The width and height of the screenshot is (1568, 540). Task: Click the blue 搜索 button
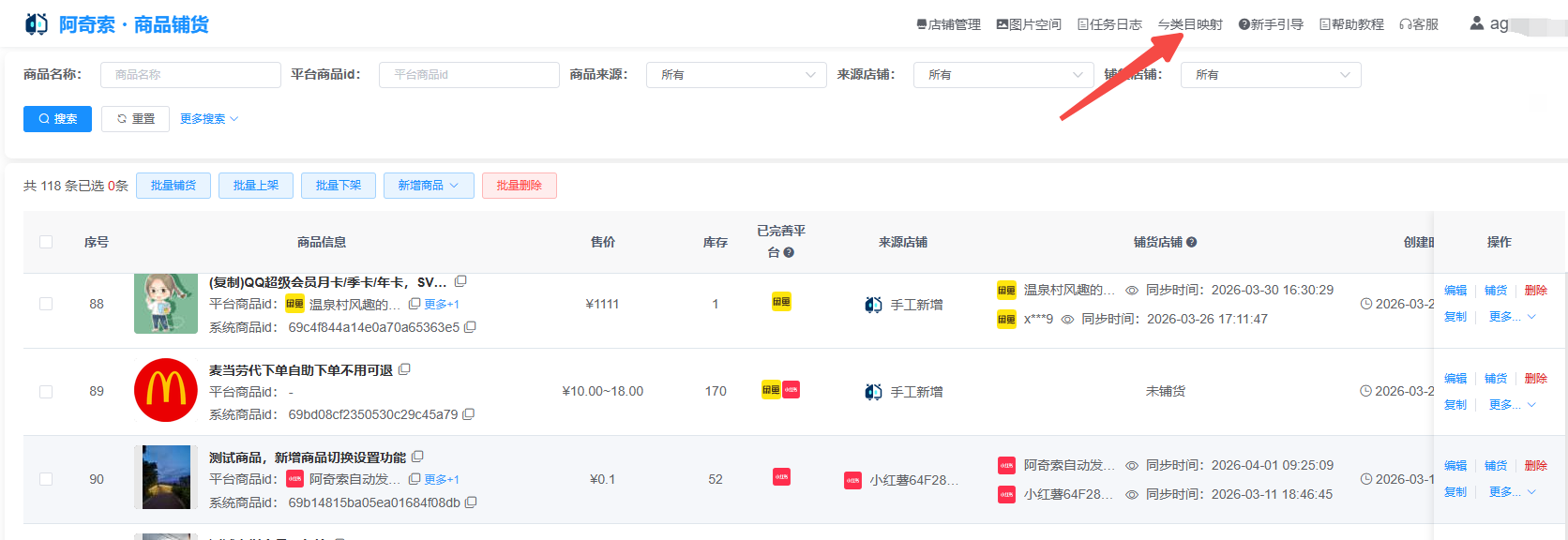[x=57, y=119]
